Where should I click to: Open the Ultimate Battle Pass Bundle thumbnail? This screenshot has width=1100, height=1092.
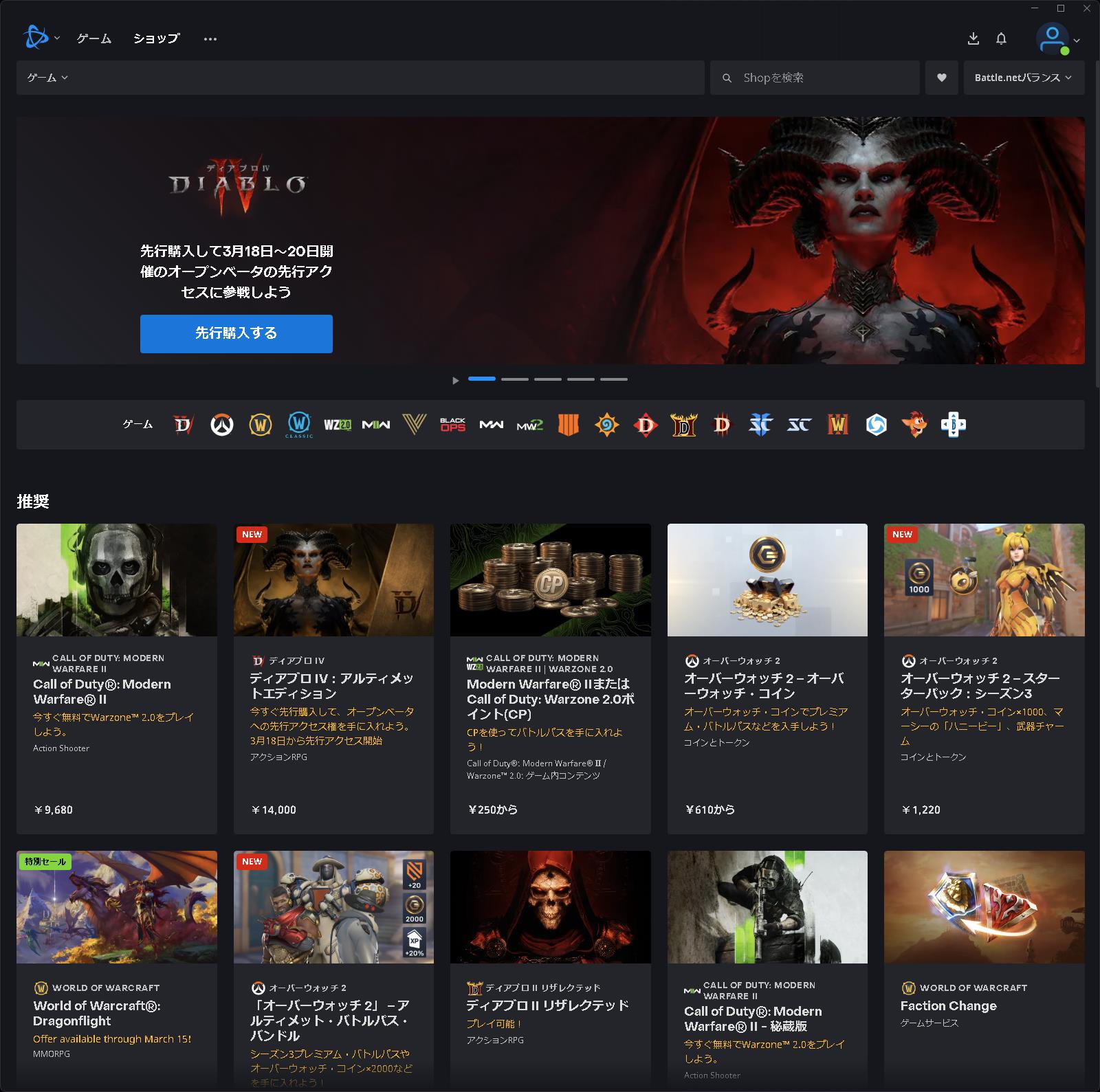point(333,907)
